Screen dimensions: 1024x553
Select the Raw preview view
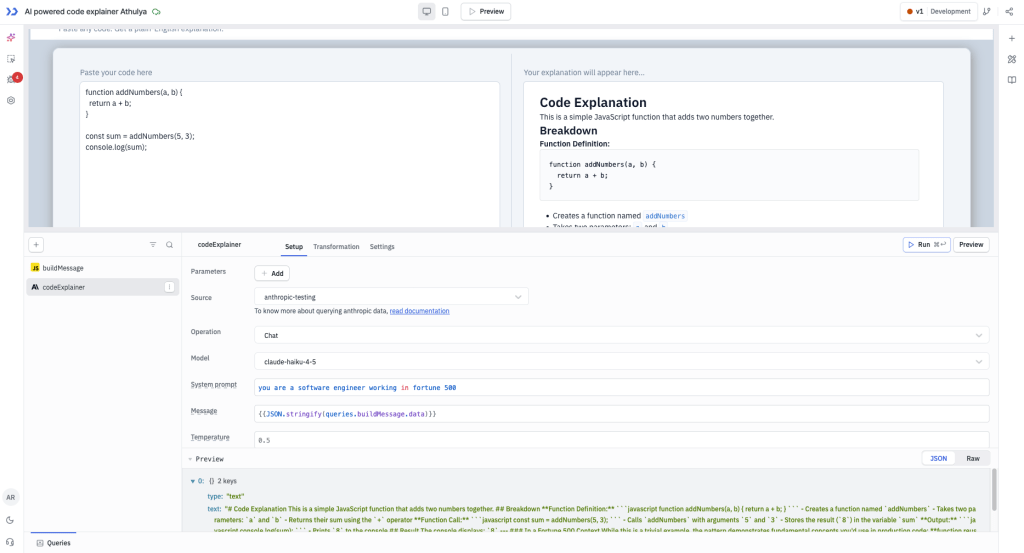(x=973, y=458)
